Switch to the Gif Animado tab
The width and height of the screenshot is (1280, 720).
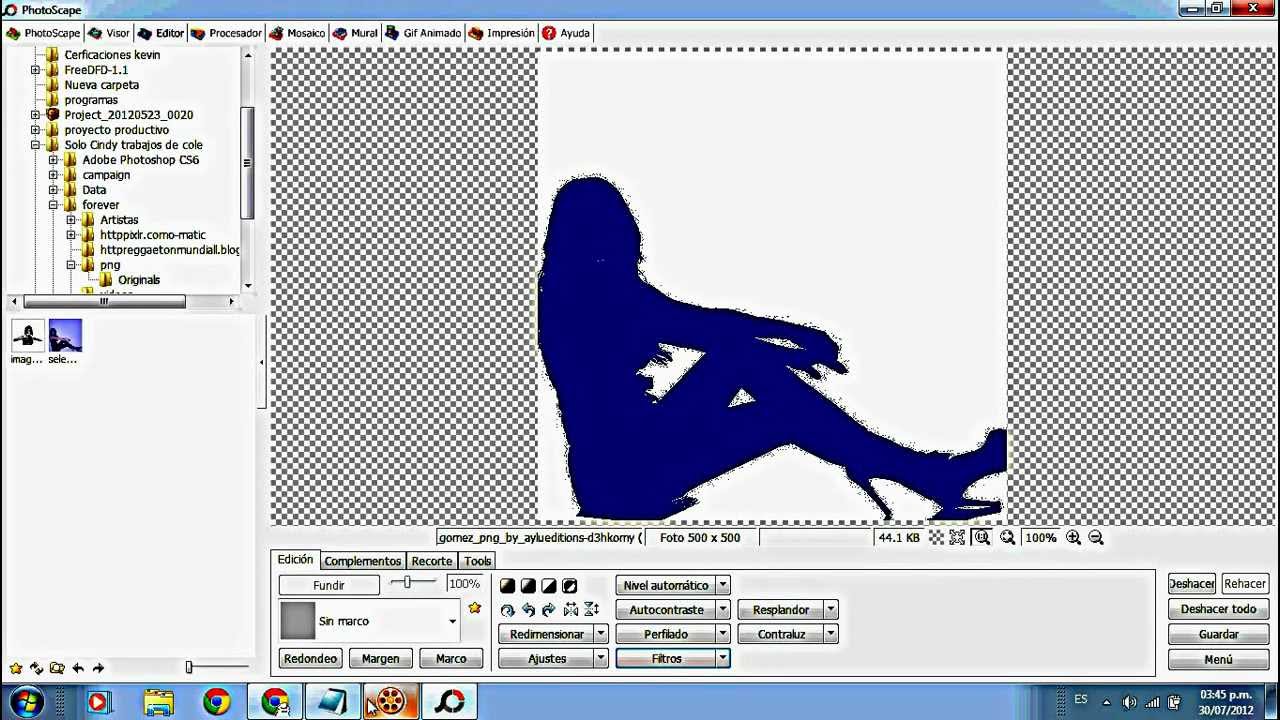[423, 33]
